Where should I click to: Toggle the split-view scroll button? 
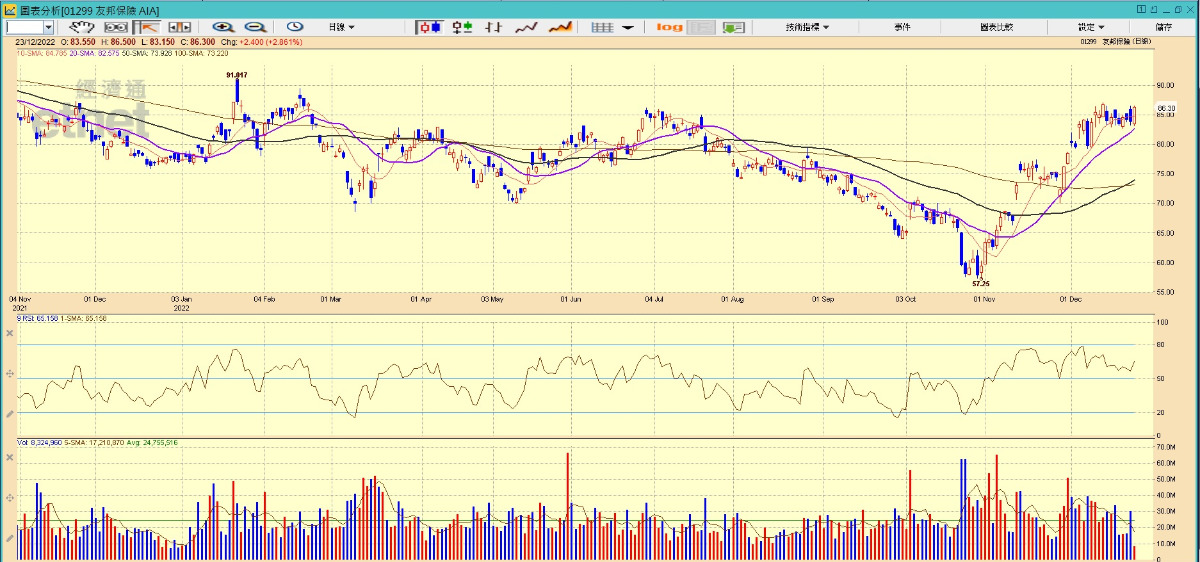click(179, 27)
